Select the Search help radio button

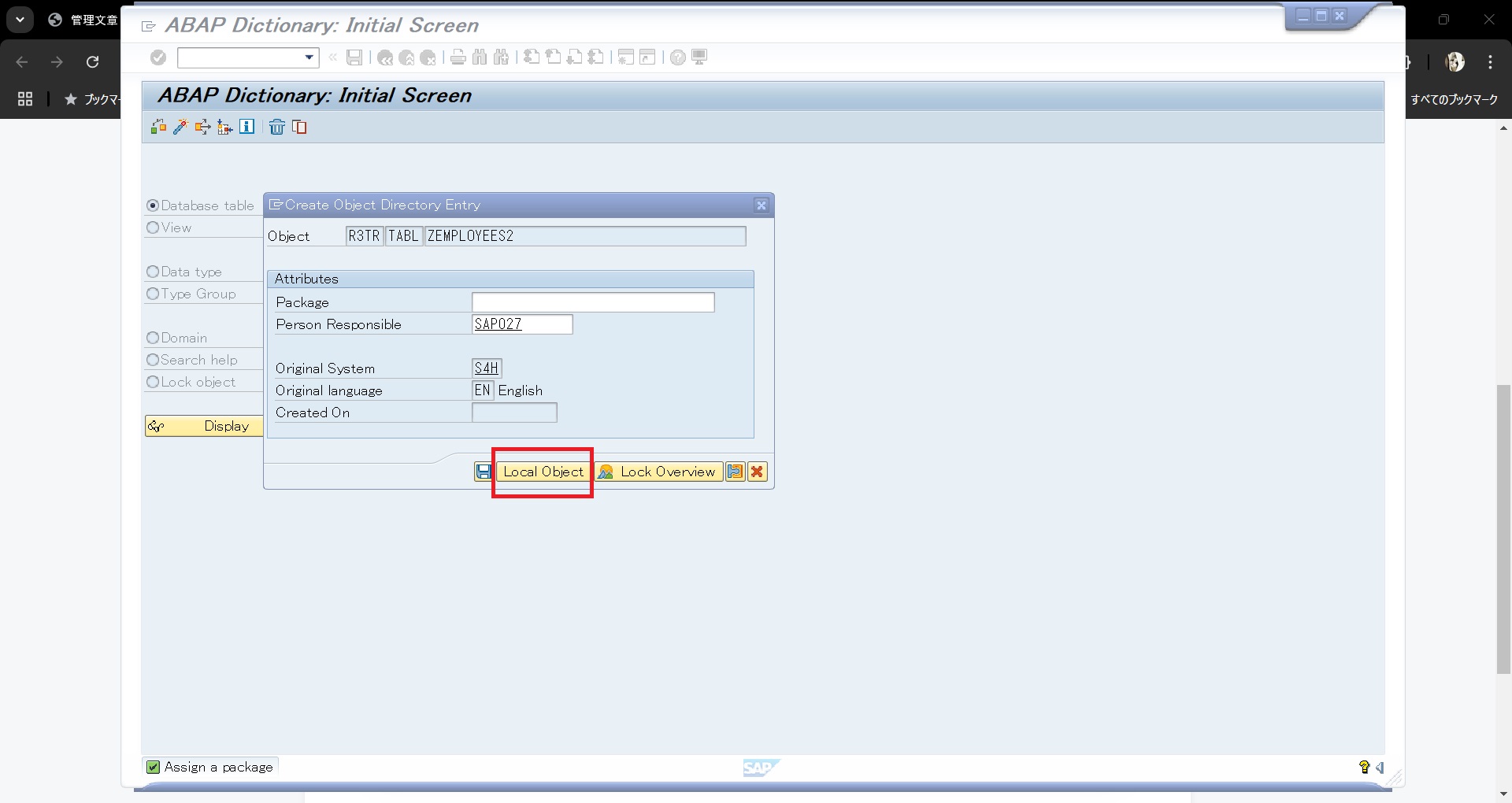click(x=153, y=360)
